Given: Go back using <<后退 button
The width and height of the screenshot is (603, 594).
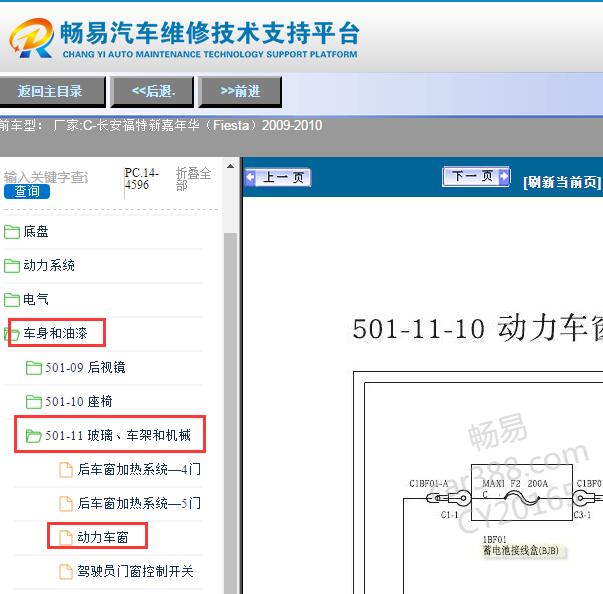Looking at the screenshot, I should point(153,92).
